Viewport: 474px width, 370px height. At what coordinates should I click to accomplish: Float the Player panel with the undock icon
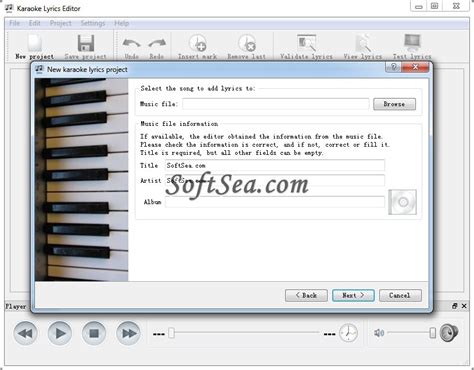point(454,306)
